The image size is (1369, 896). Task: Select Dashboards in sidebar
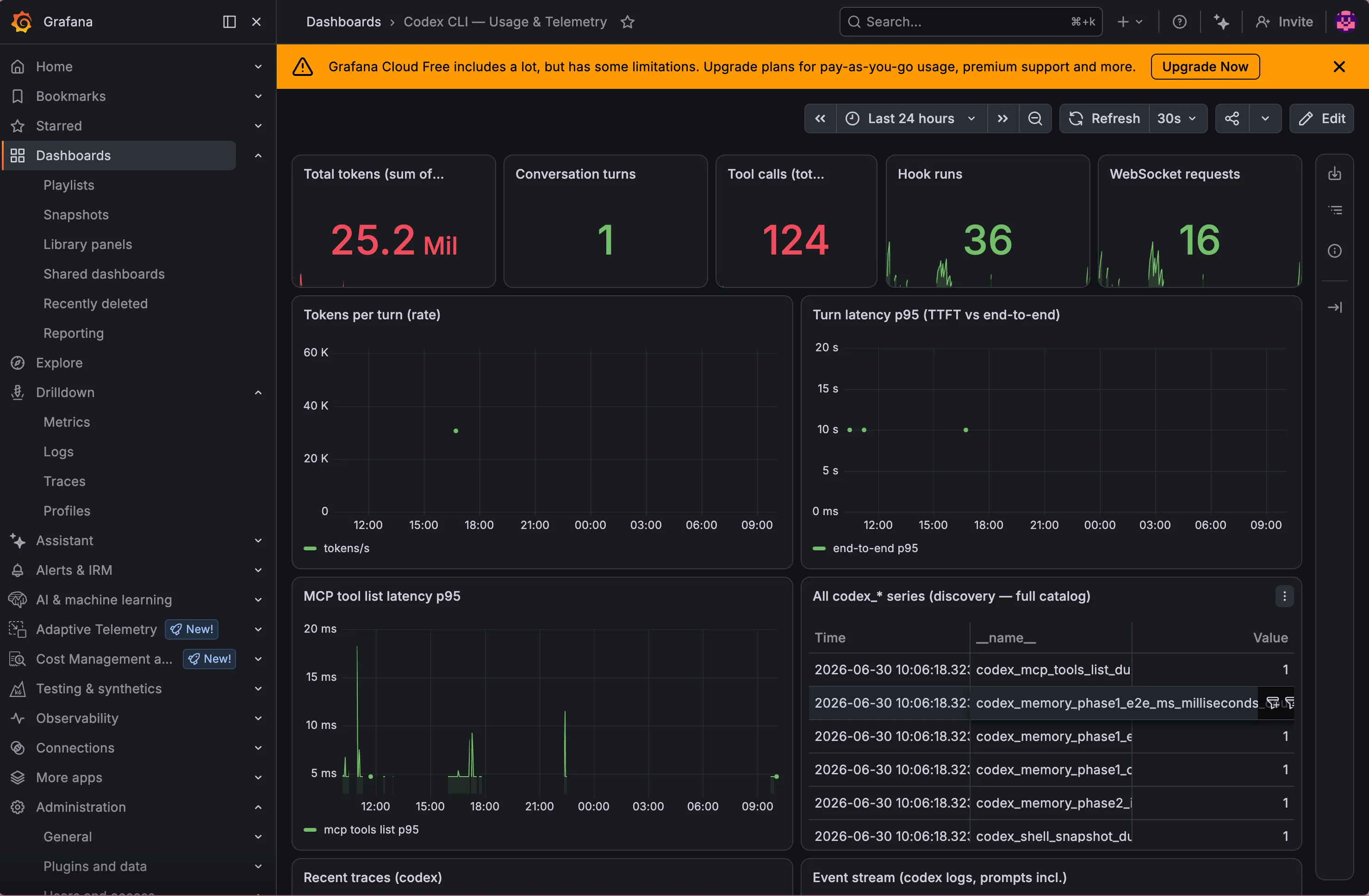pyautogui.click(x=120, y=156)
